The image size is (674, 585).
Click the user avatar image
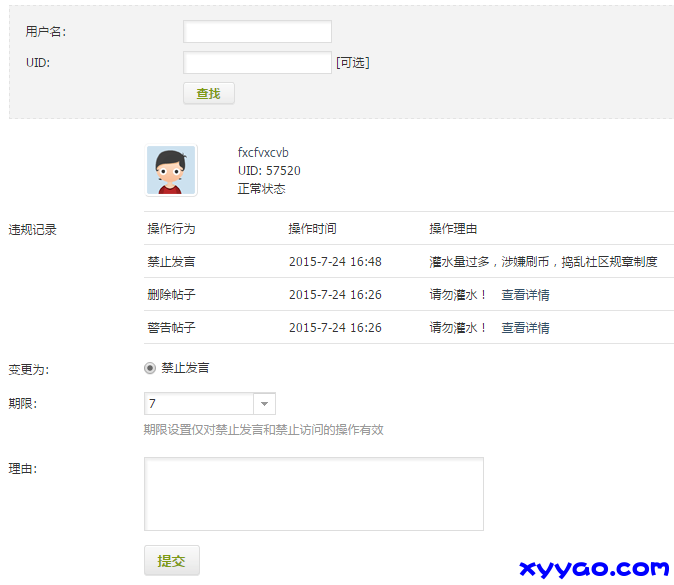171,170
